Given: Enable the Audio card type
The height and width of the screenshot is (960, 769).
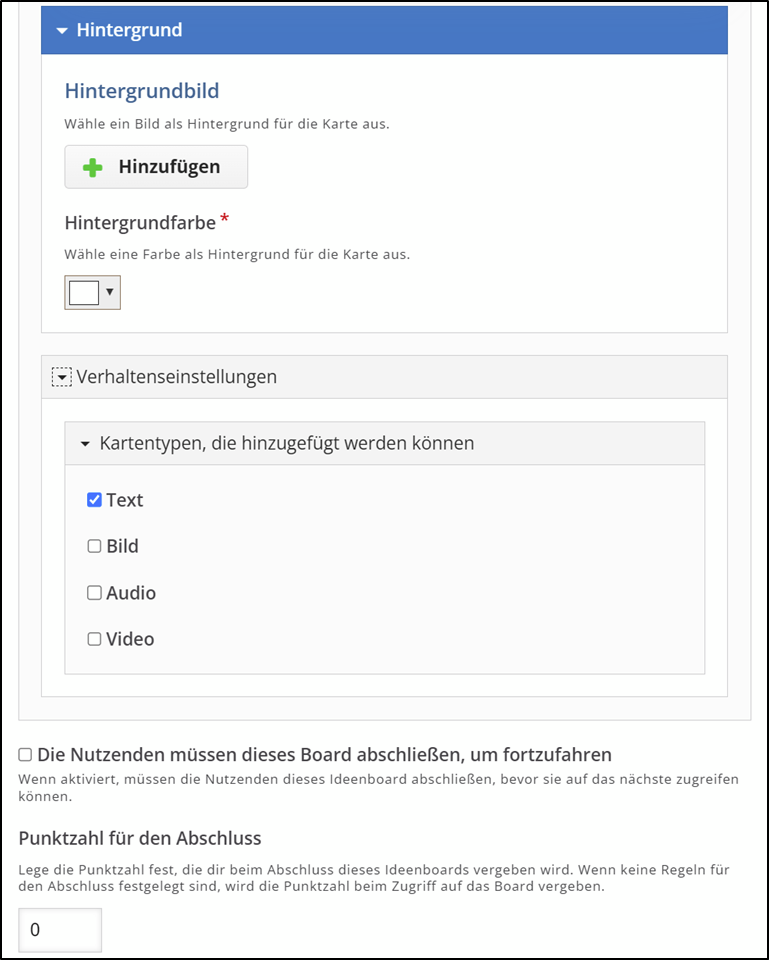Looking at the screenshot, I should (x=95, y=592).
